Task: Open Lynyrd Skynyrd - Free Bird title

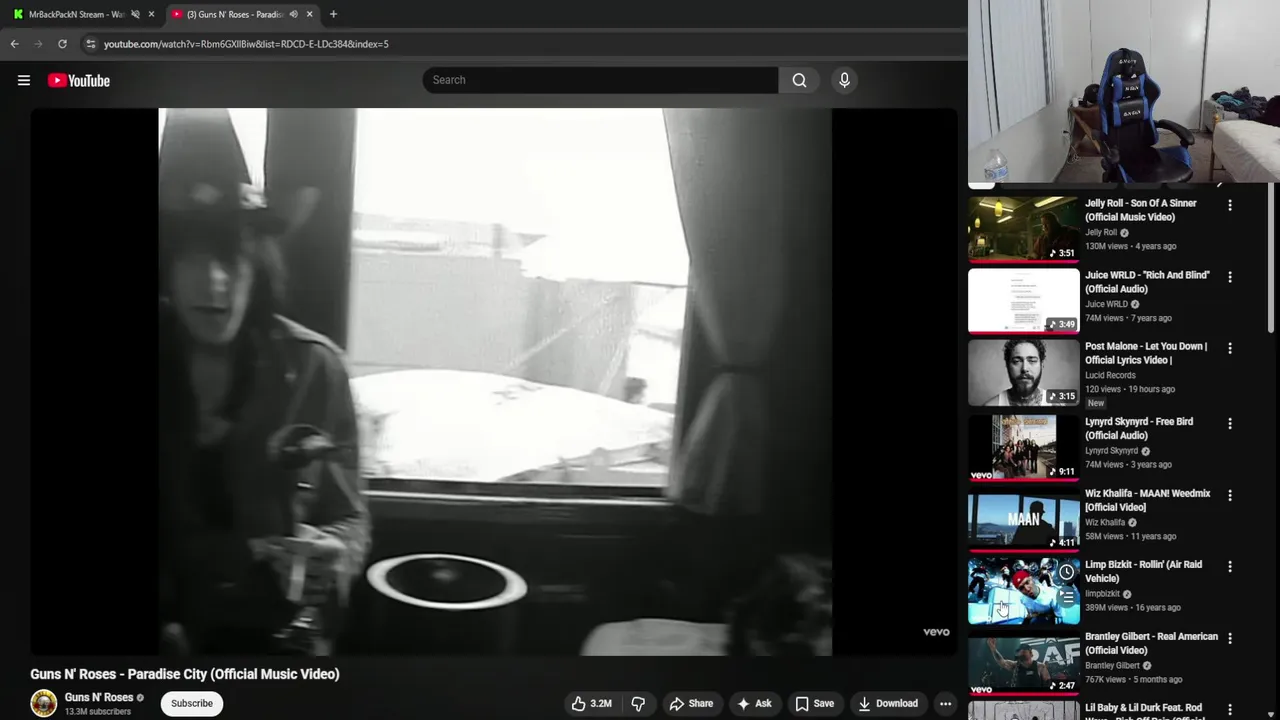Action: pyautogui.click(x=1139, y=428)
